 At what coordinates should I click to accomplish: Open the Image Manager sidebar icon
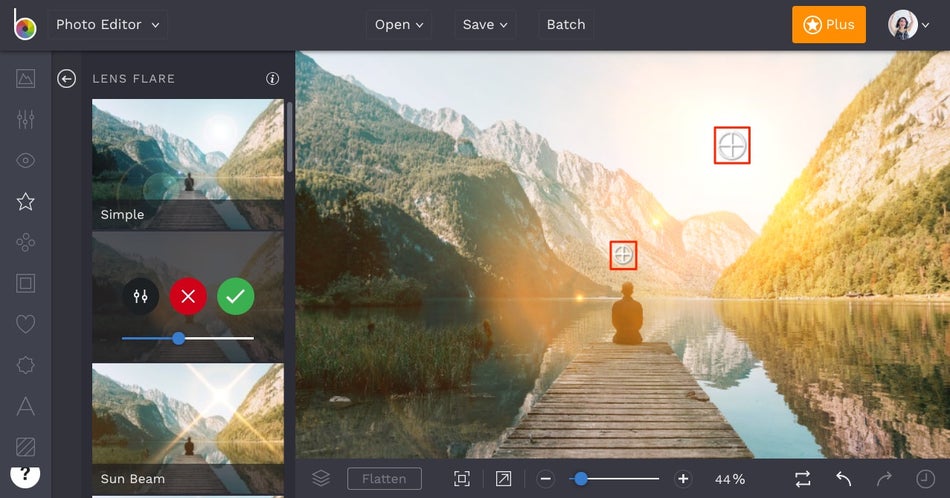point(25,79)
